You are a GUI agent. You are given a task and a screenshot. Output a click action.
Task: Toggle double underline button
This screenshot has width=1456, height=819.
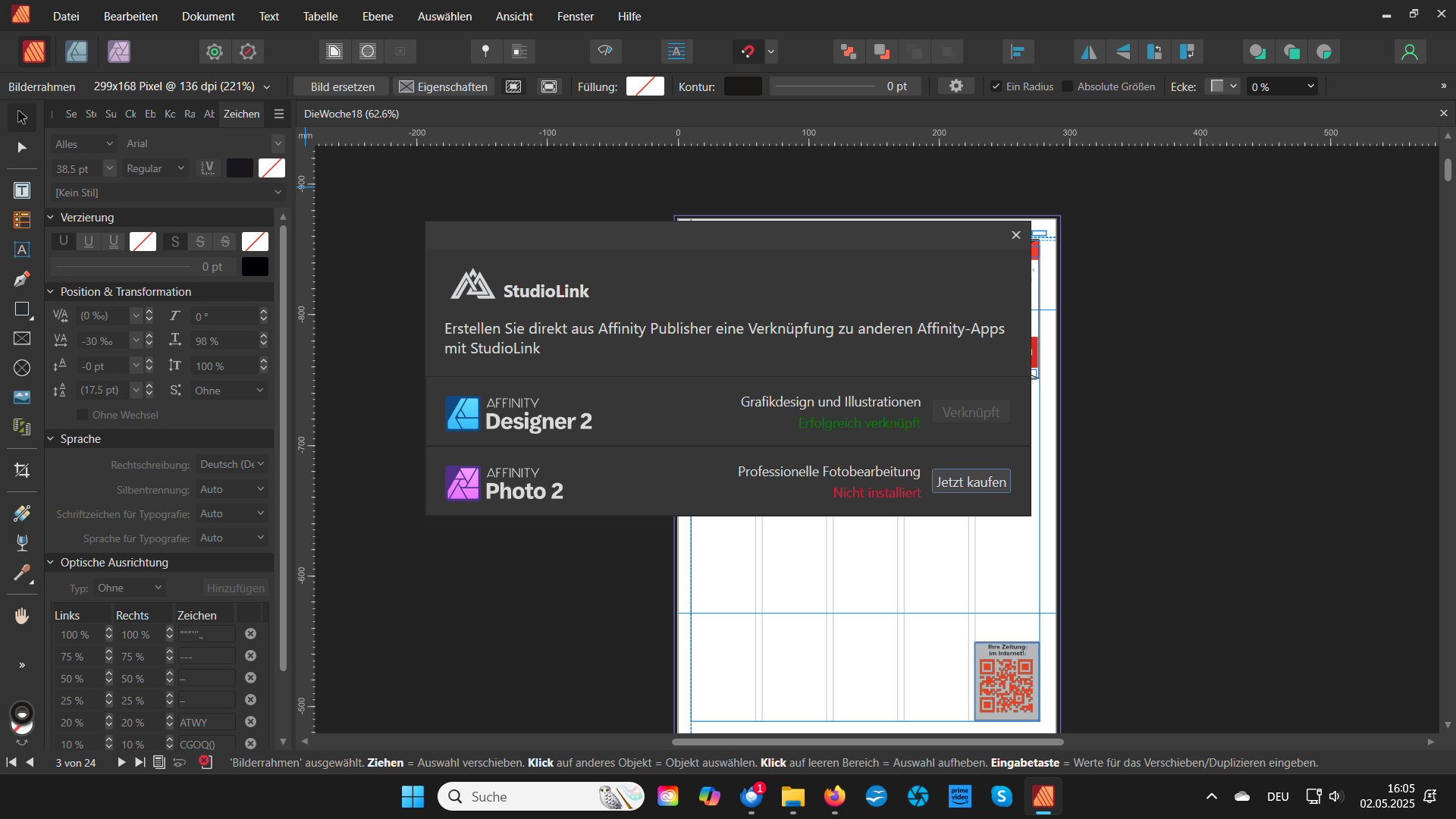(114, 241)
